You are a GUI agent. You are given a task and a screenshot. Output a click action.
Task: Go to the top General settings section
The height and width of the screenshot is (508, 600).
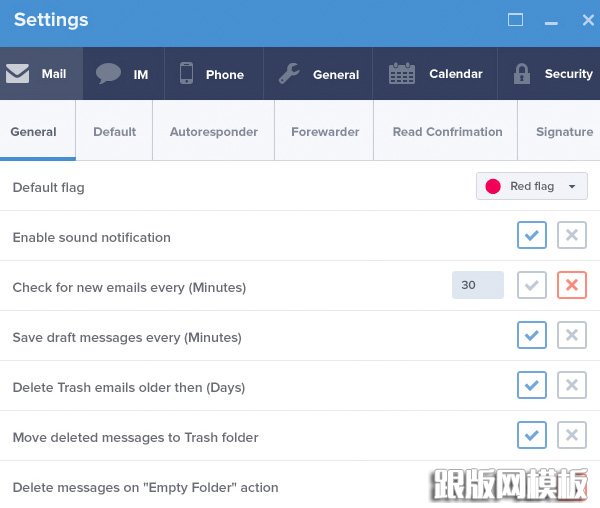point(318,73)
